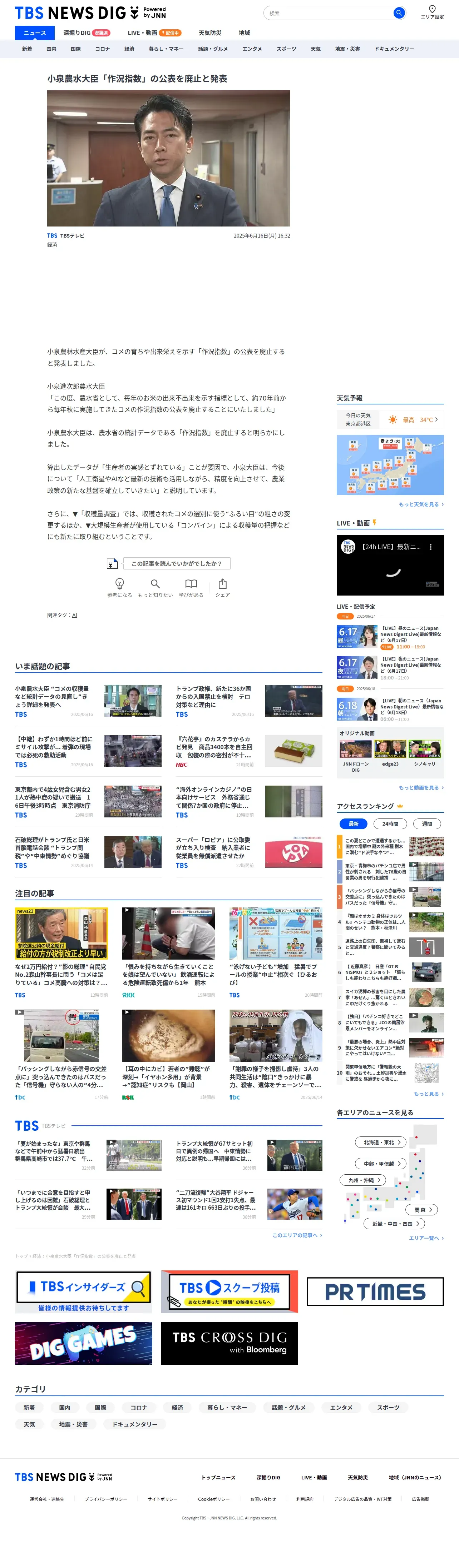The image size is (459, 1568).
Task: Open エリア設定 location pin icon
Action: click(x=432, y=9)
